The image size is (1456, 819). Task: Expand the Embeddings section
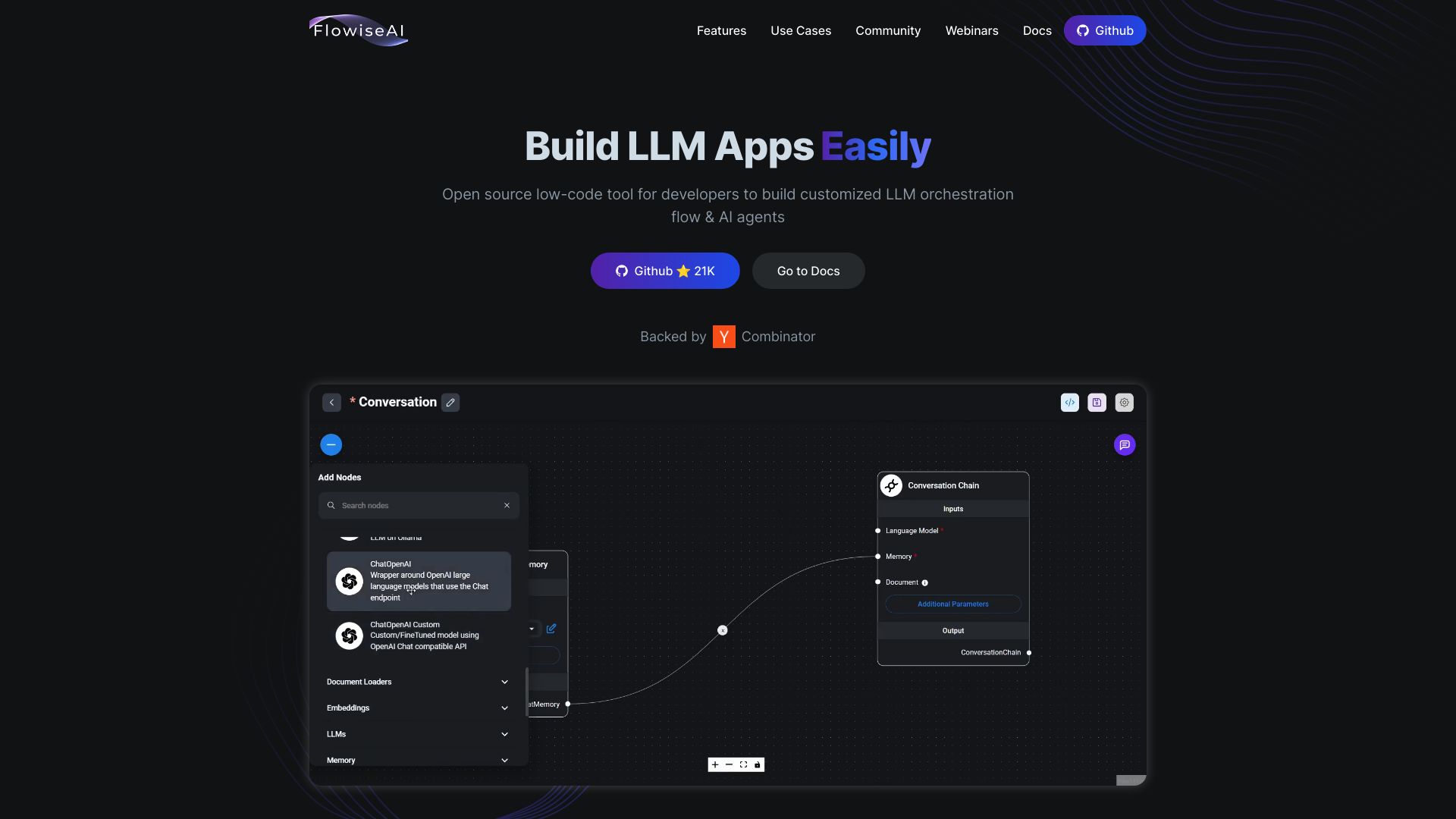pos(418,708)
